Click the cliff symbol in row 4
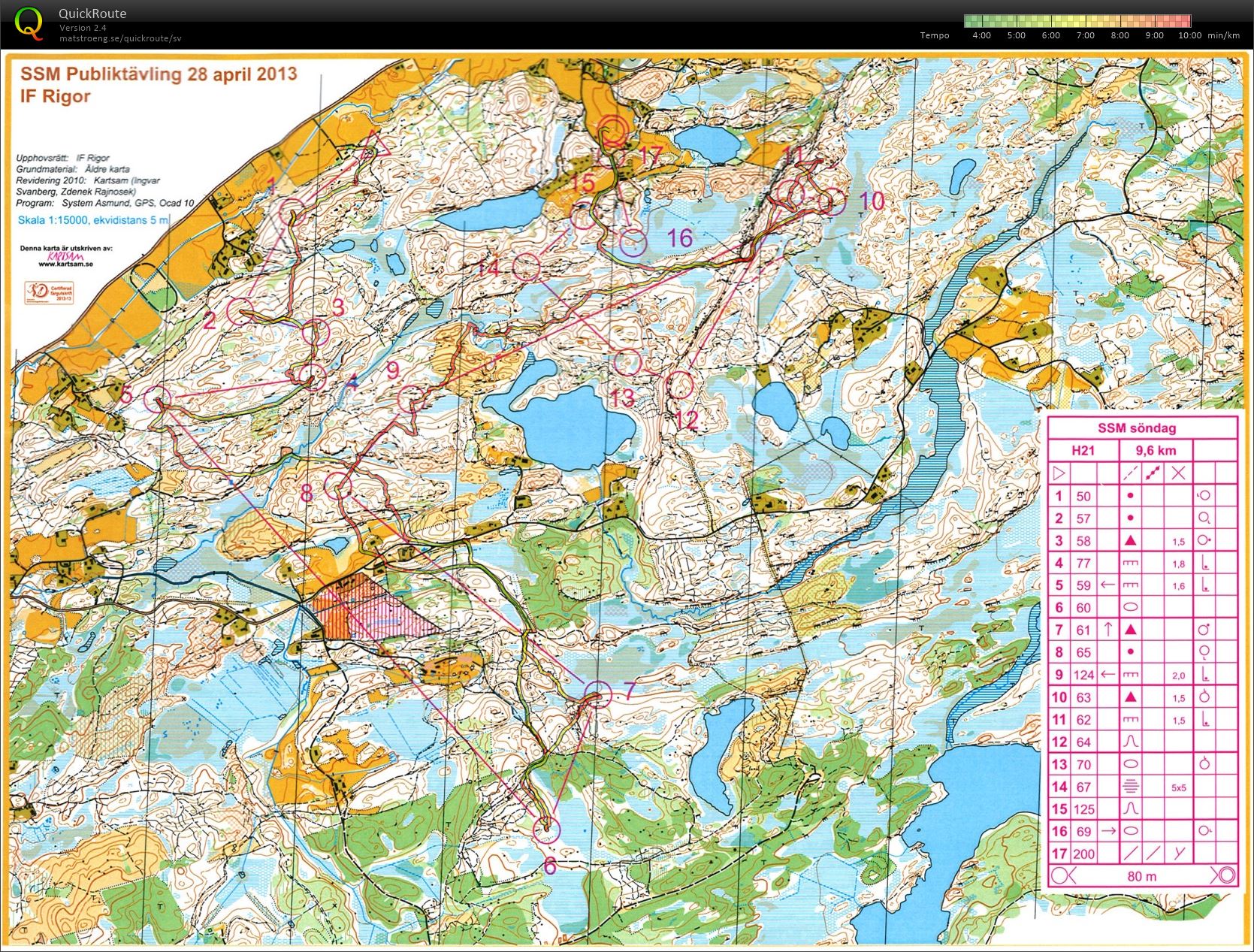Screen dimensions: 1254x952 pyautogui.click(x=1130, y=563)
